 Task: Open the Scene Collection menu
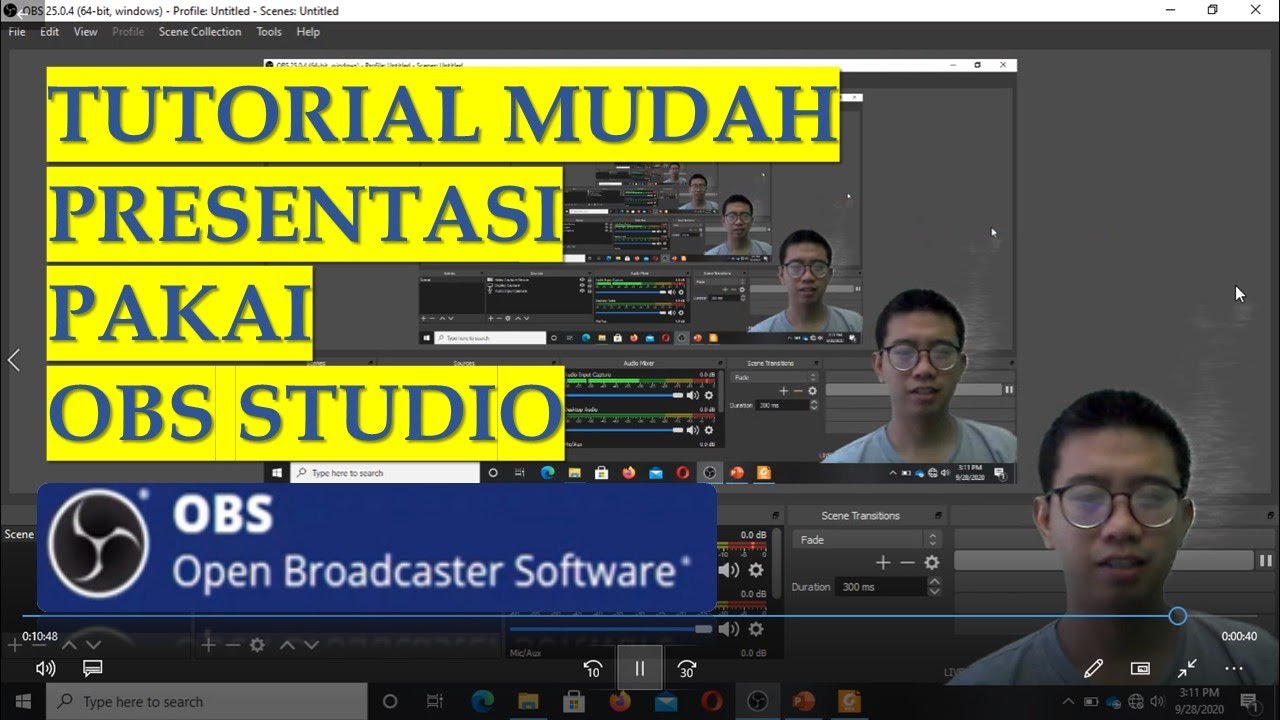(200, 32)
